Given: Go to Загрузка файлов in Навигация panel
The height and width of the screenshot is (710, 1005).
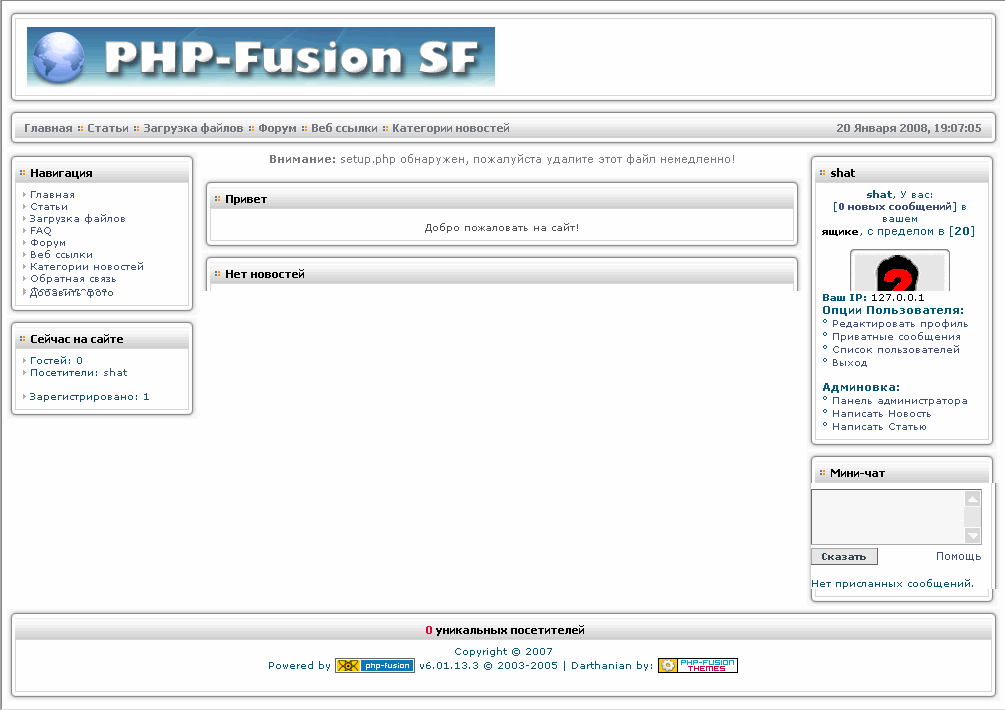Looking at the screenshot, I should [78, 219].
